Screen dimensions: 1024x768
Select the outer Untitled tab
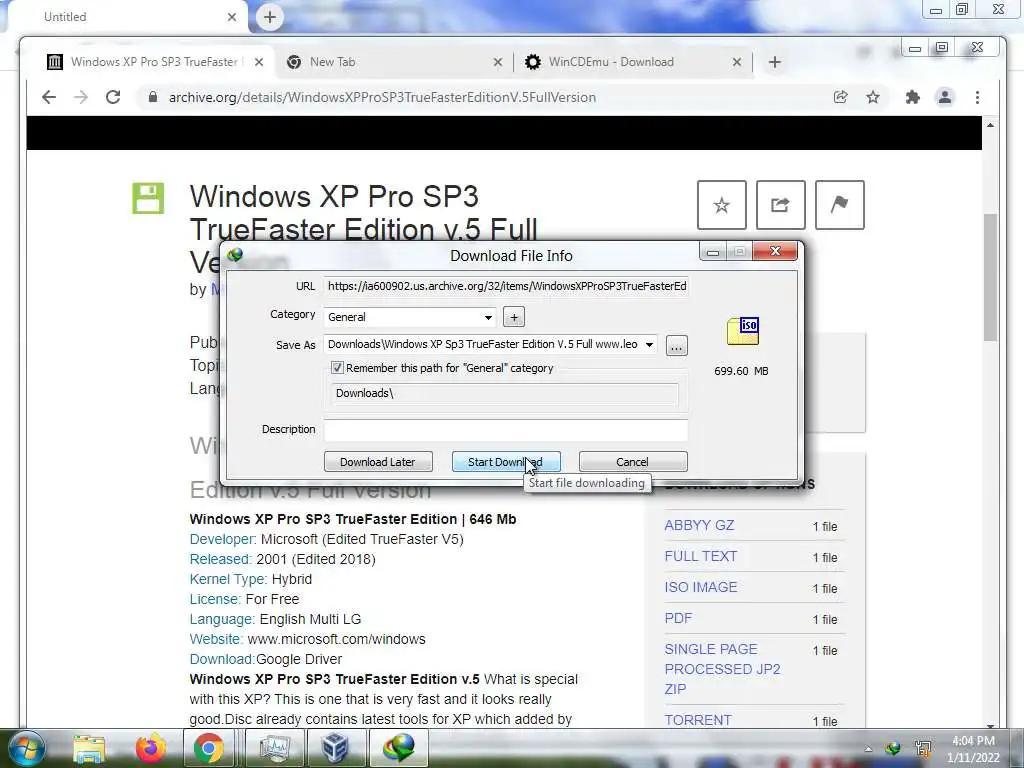coord(124,17)
